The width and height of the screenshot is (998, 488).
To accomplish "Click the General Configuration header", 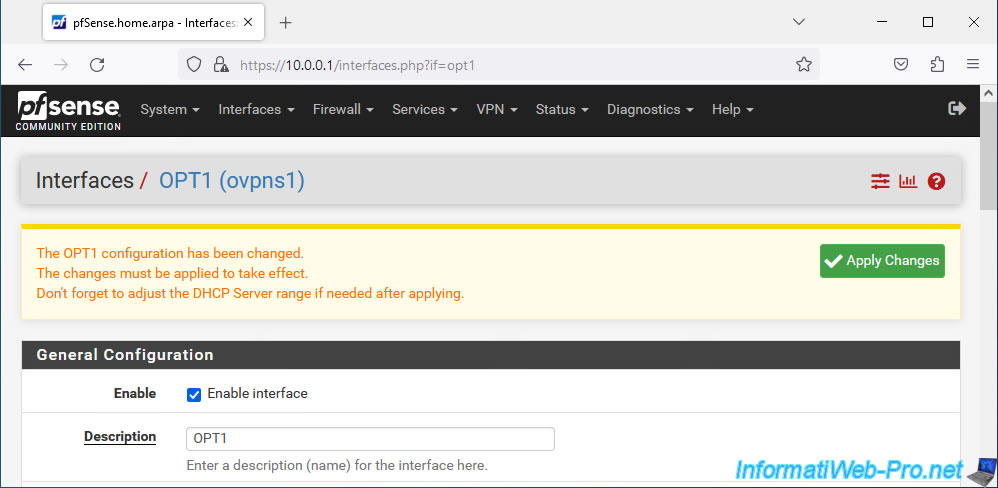I will (x=491, y=355).
